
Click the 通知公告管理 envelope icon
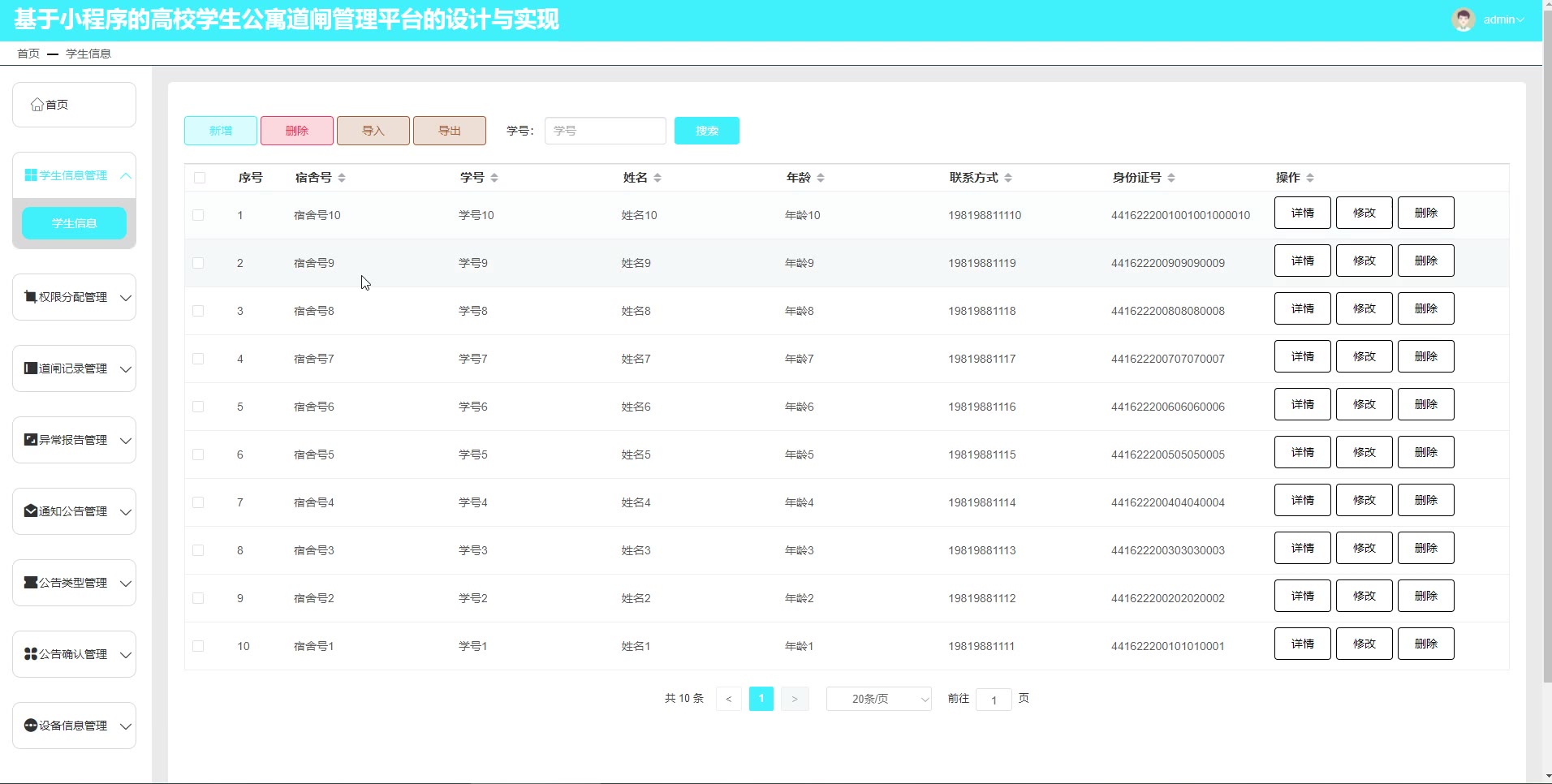(31, 511)
